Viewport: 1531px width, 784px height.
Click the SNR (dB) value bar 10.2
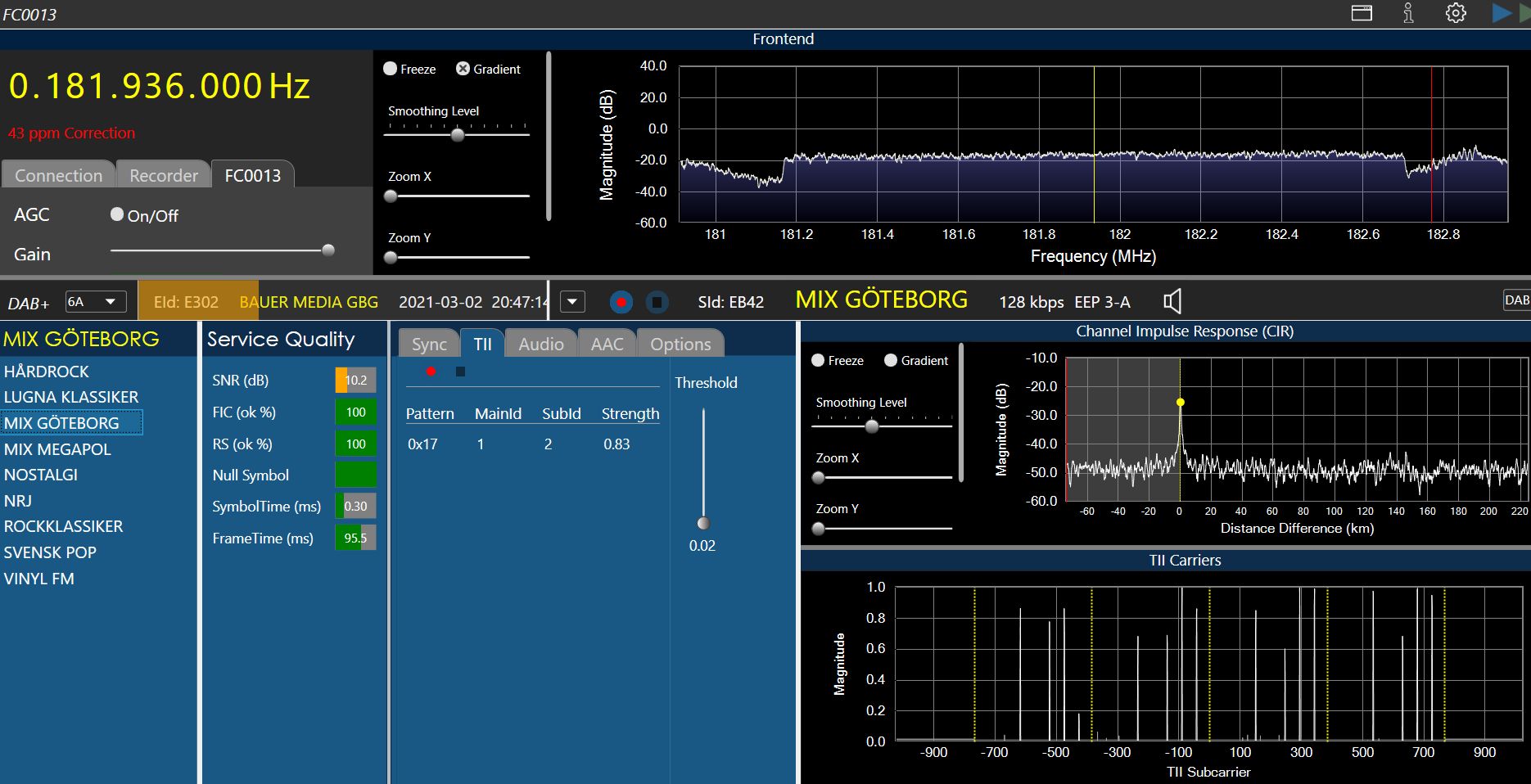click(356, 380)
